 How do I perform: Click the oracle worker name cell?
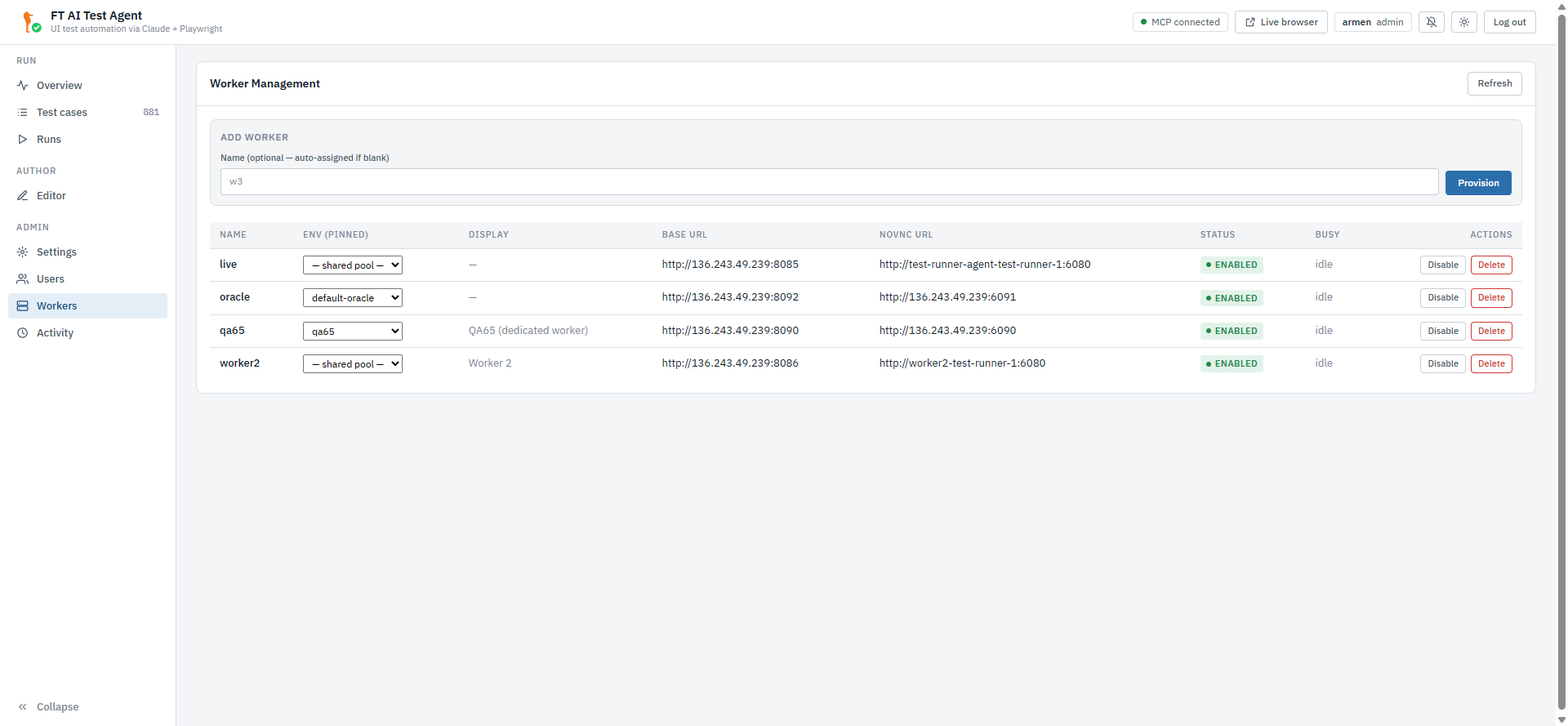(235, 297)
